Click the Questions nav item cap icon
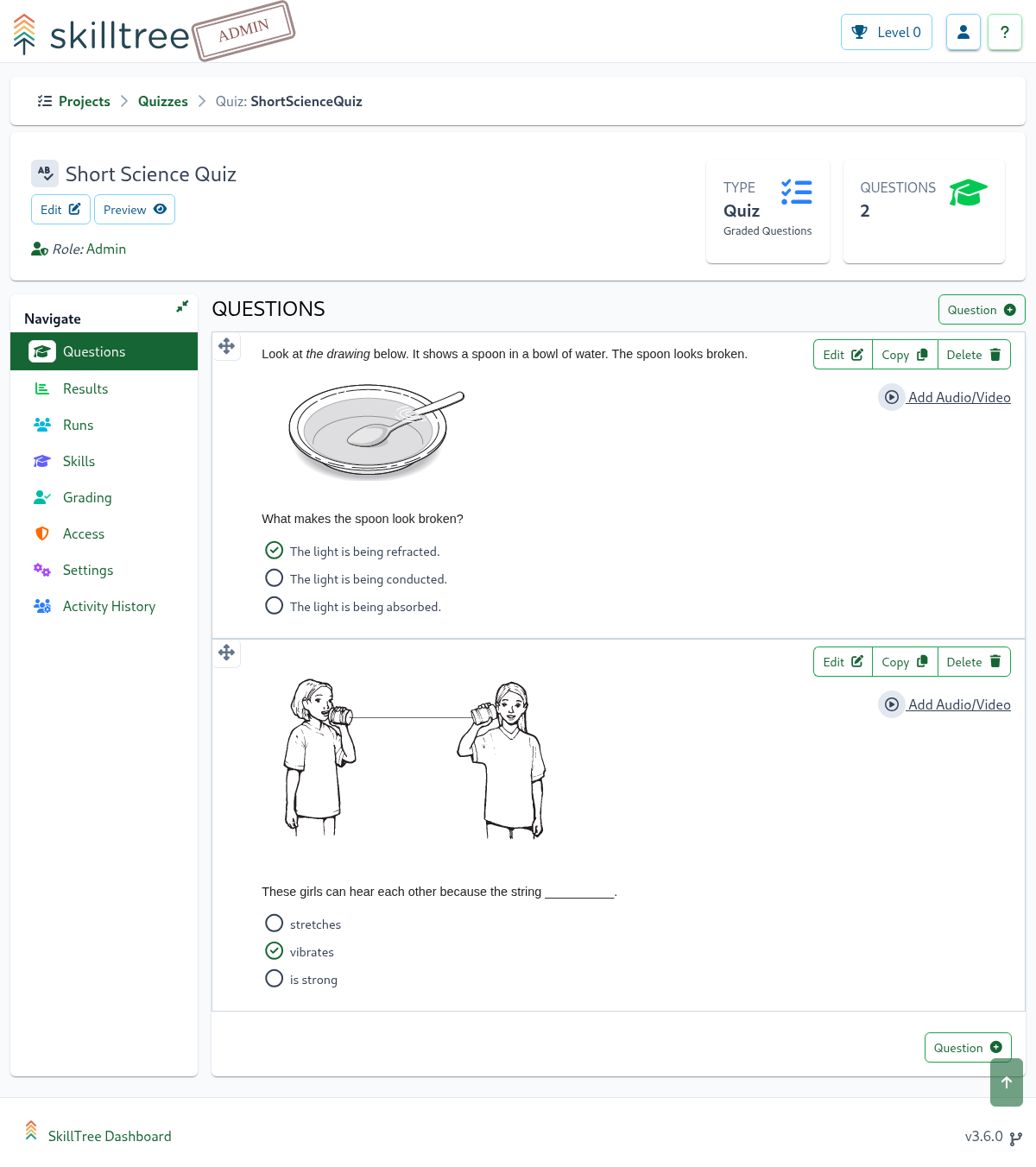Viewport: 1036px width, 1167px height. pos(42,351)
